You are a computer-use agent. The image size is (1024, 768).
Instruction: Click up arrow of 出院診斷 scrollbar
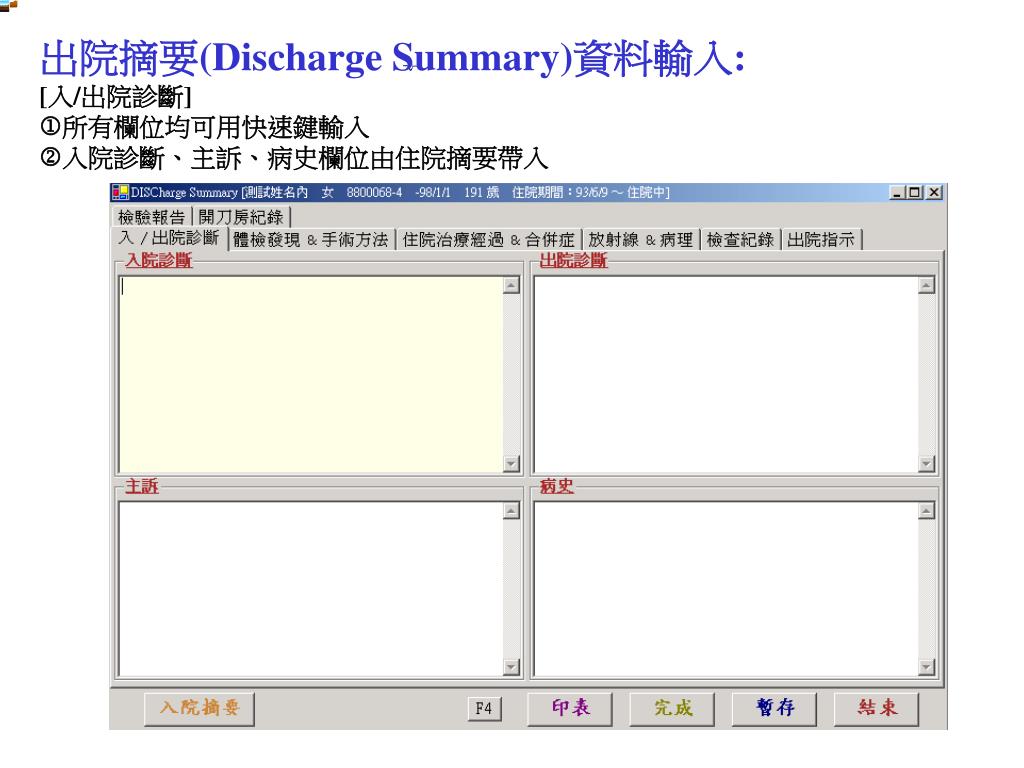pos(926,285)
